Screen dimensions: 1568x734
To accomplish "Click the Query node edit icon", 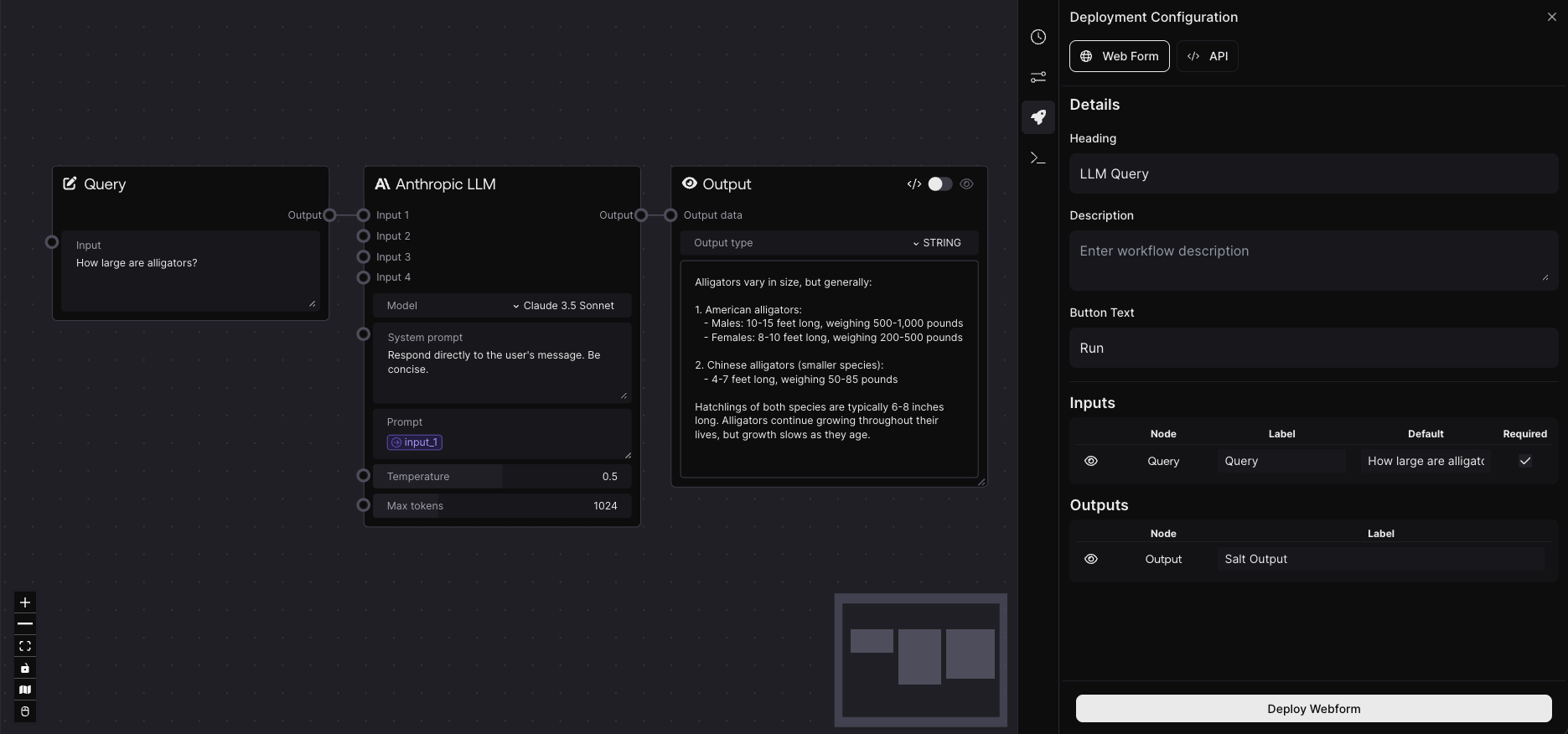I will tap(70, 183).
